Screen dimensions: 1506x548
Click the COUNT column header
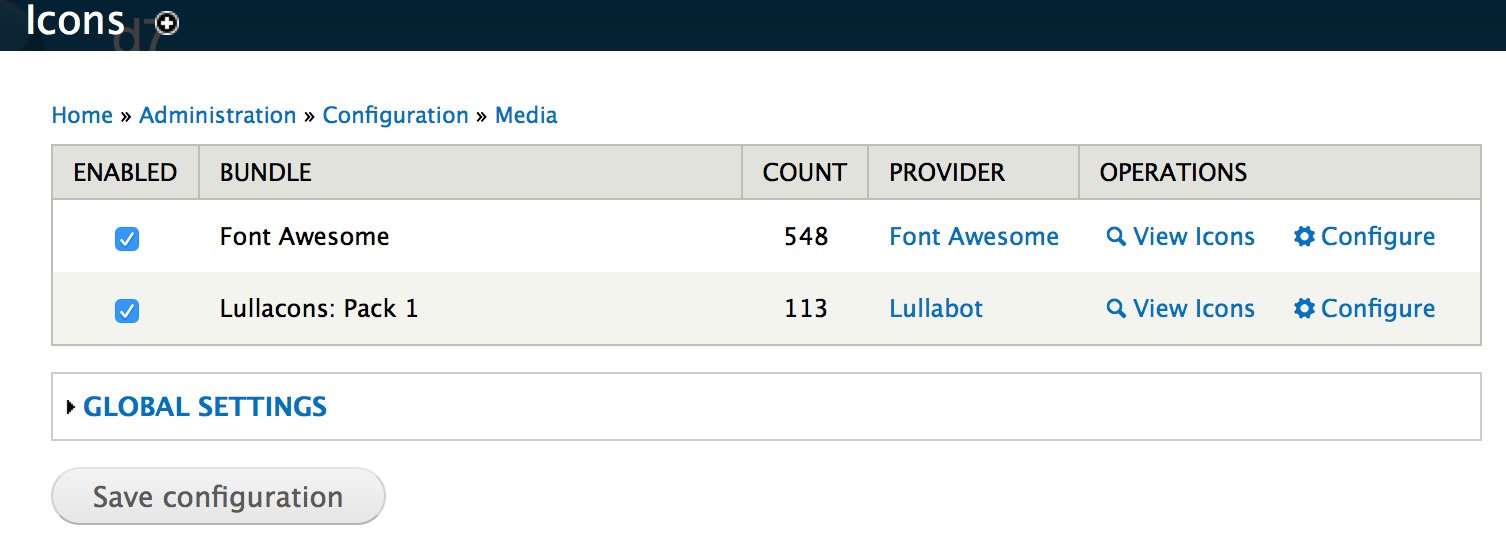(805, 172)
